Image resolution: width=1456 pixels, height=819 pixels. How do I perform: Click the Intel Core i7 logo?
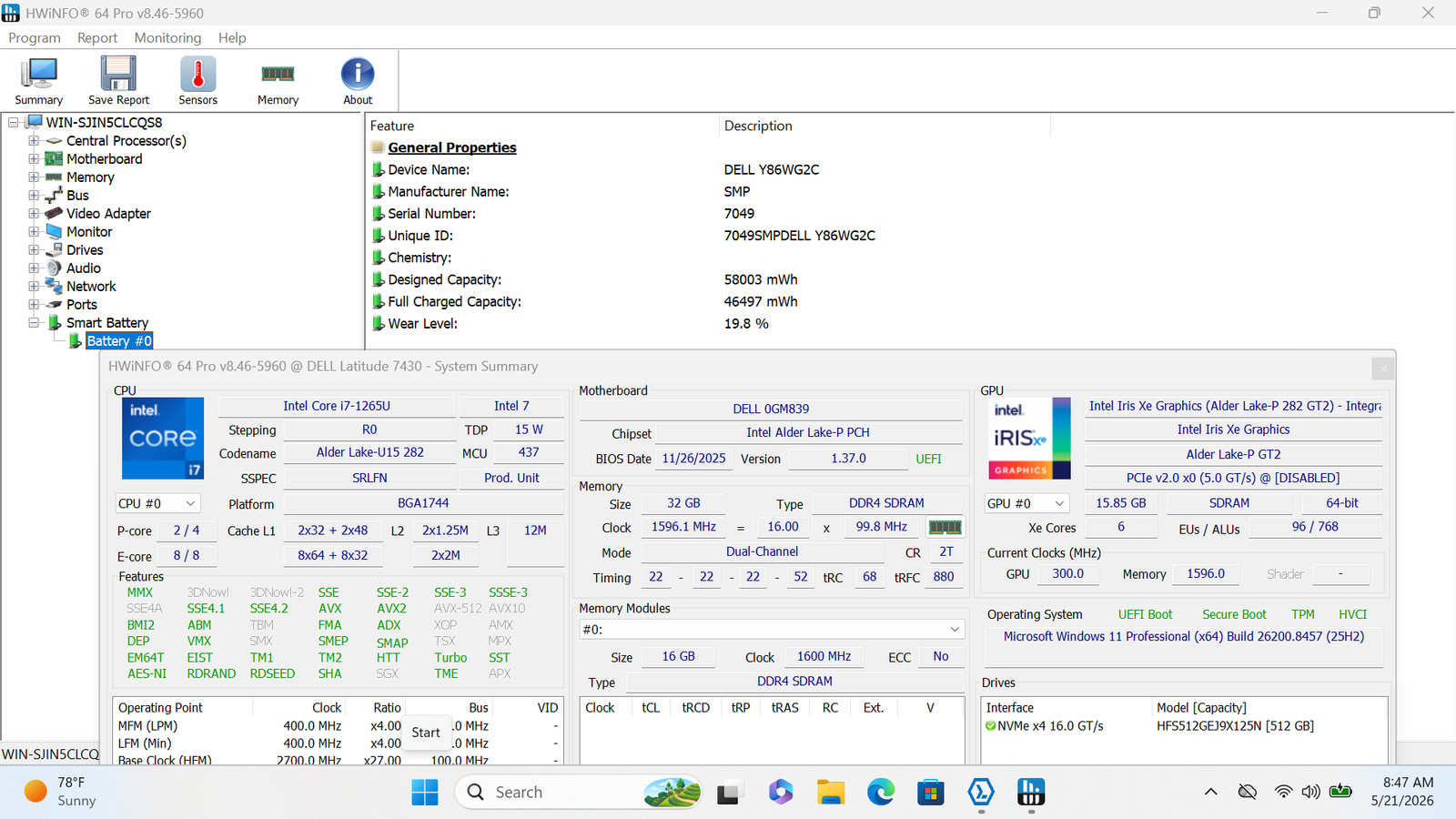tap(163, 439)
